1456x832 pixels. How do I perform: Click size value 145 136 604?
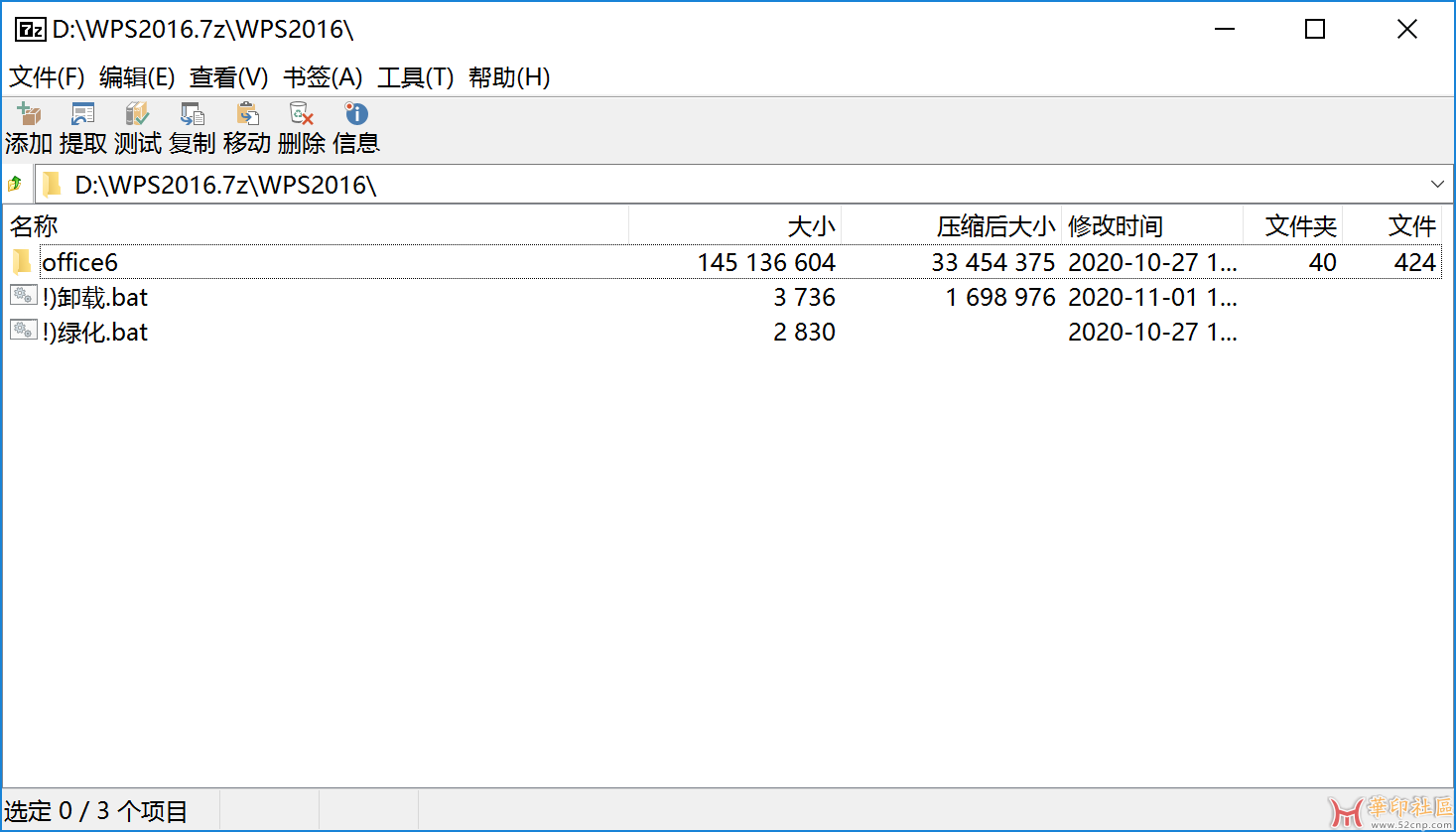coord(766,262)
